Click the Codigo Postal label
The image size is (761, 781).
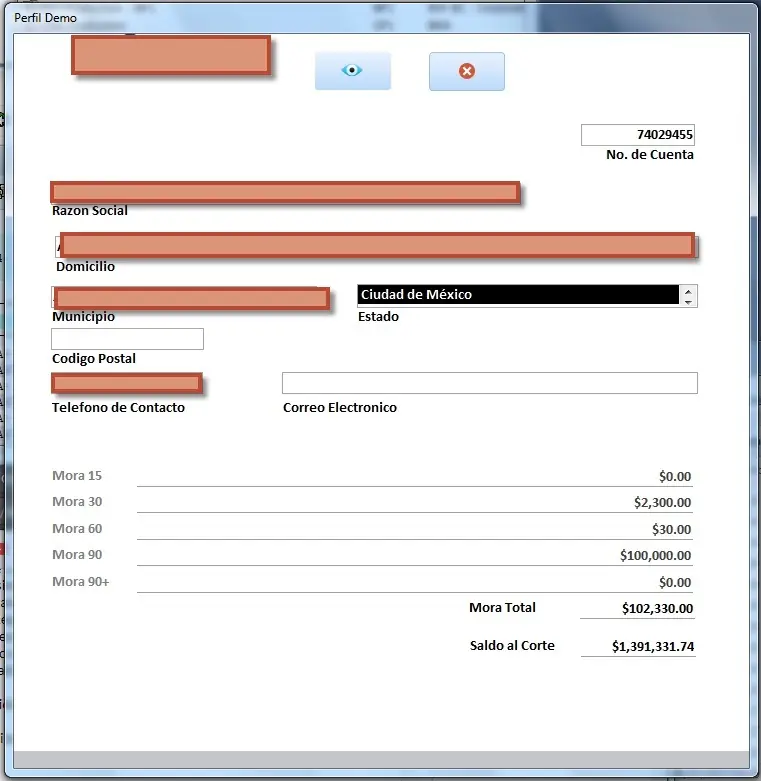point(94,359)
